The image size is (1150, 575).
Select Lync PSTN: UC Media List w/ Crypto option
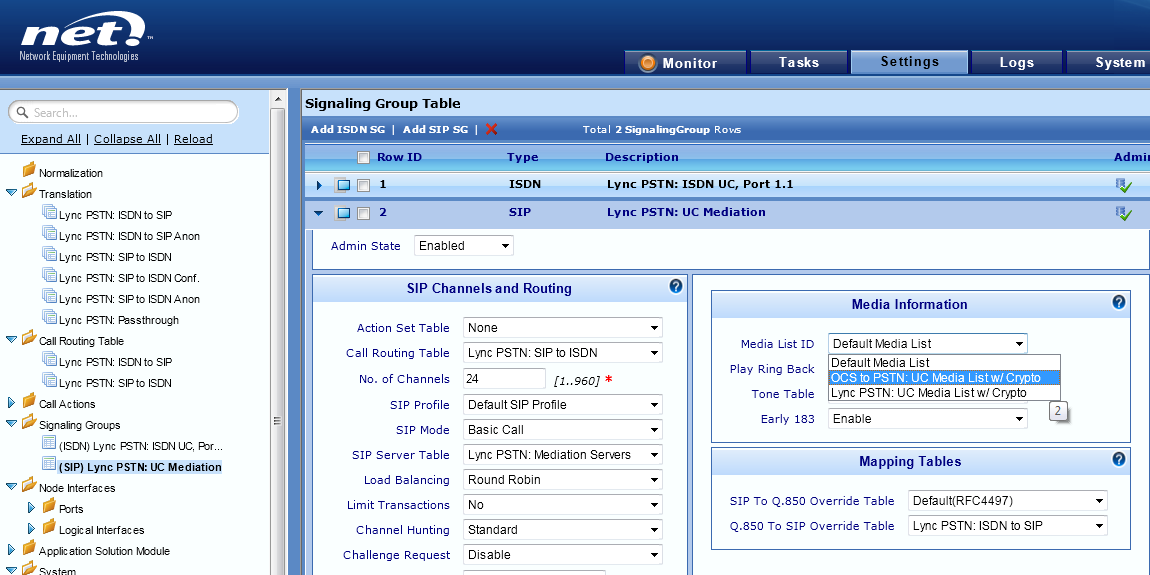coord(929,393)
